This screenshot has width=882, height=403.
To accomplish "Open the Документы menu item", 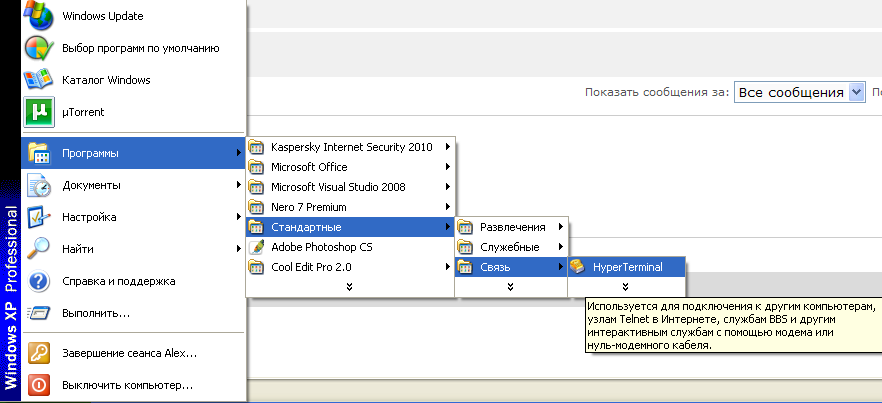I will click(91, 185).
